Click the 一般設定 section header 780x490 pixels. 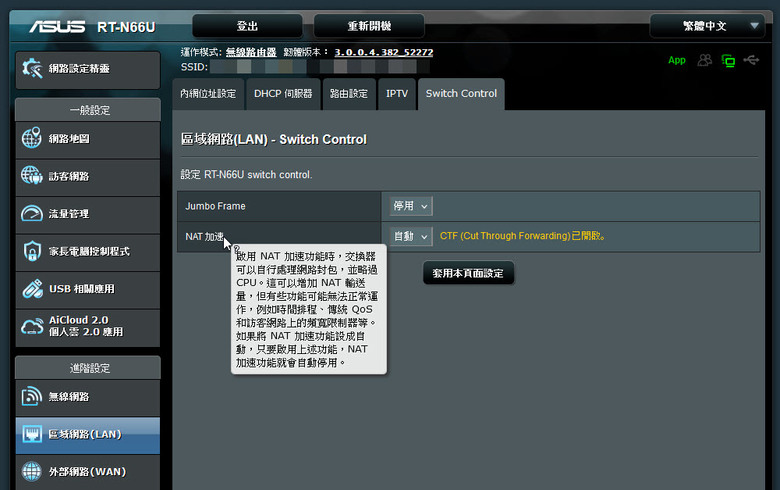(x=88, y=110)
